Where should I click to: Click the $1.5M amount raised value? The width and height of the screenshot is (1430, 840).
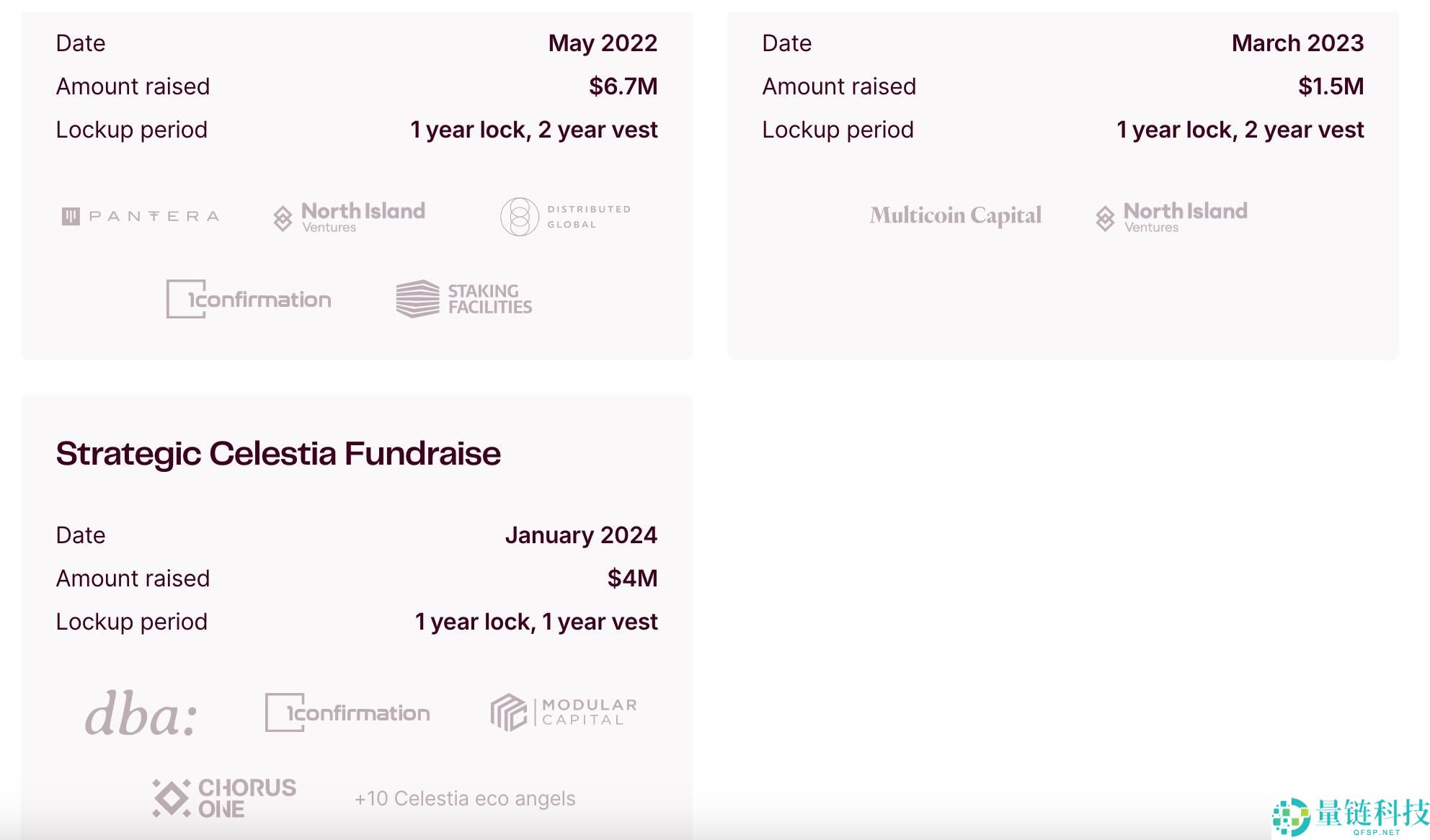[x=1331, y=86]
